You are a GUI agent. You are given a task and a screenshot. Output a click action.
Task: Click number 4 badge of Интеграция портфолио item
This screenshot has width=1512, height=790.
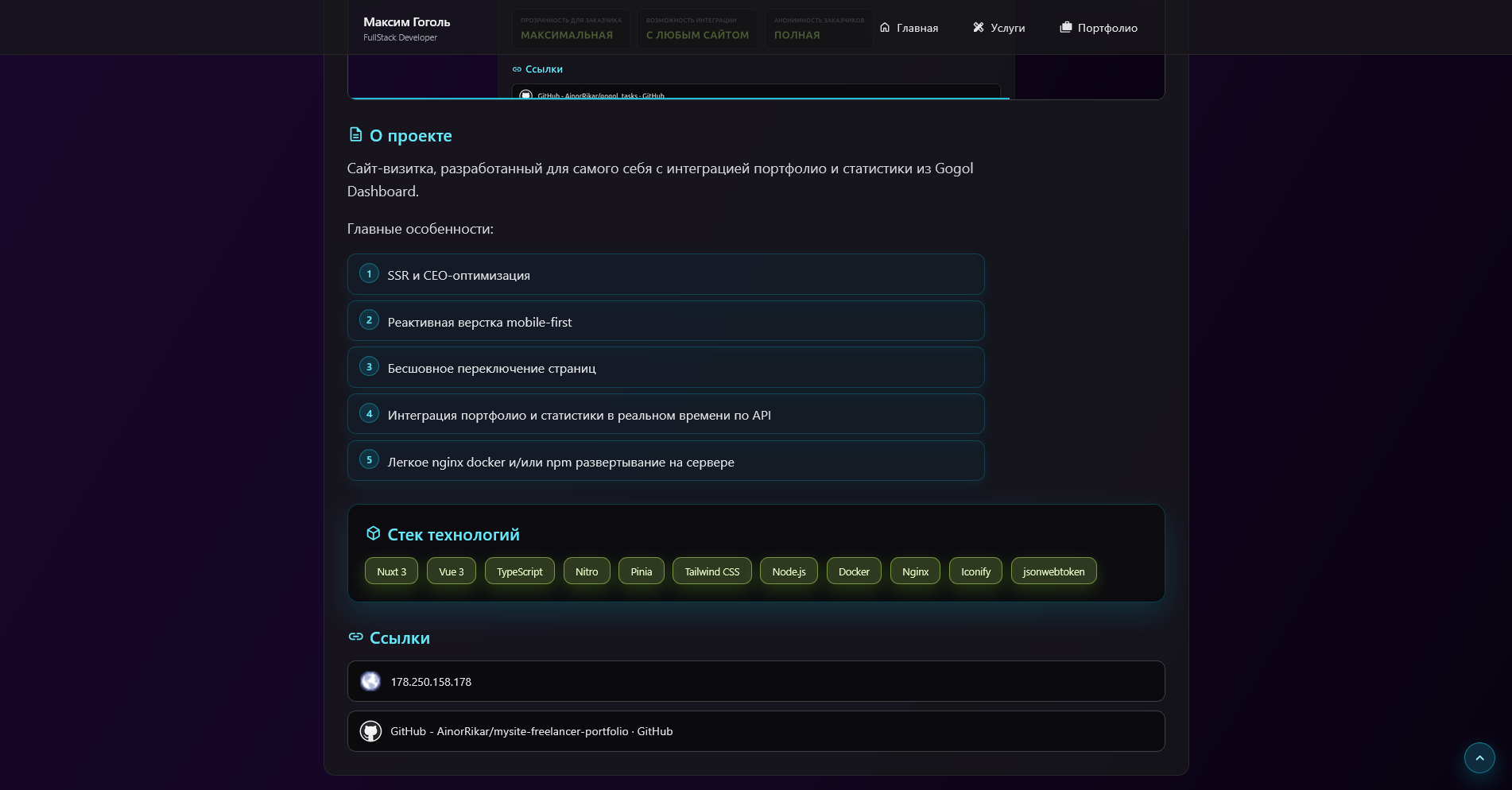pos(369,413)
